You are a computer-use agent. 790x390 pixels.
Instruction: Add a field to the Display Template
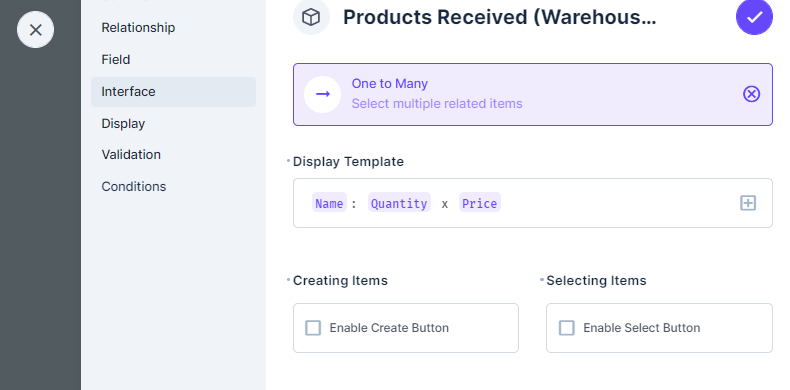[748, 203]
